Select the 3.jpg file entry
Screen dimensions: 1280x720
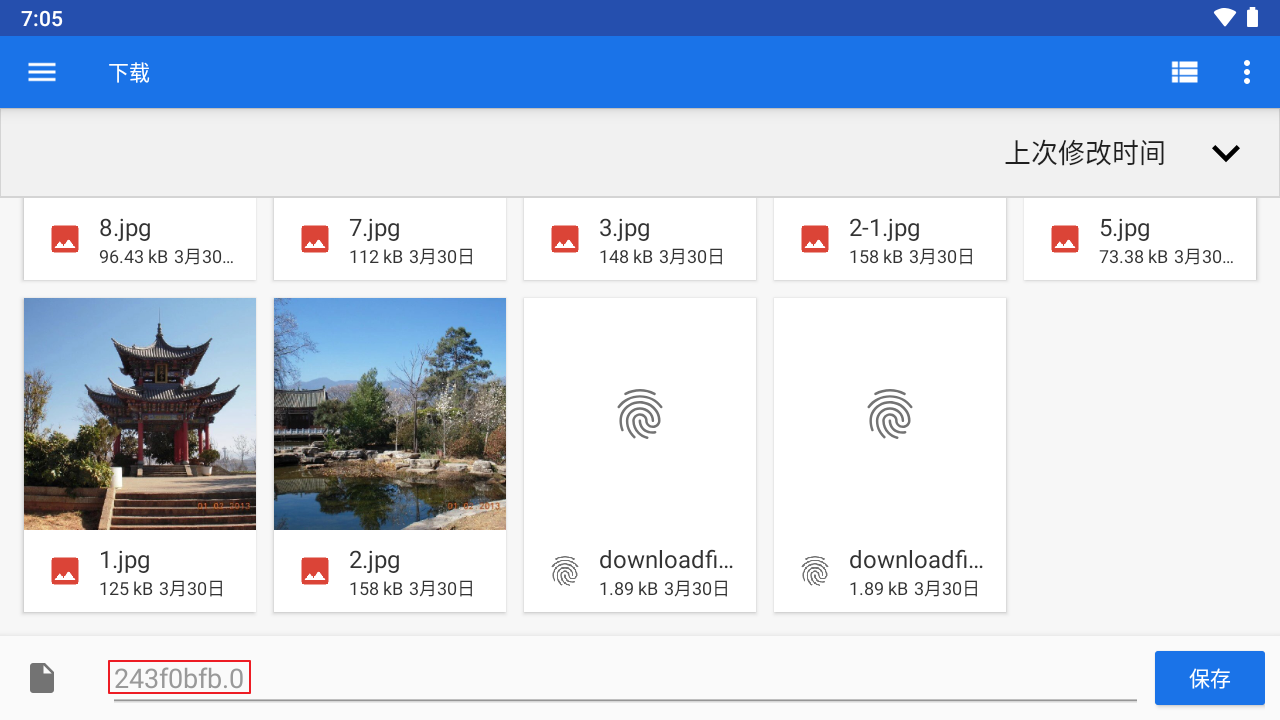point(640,239)
